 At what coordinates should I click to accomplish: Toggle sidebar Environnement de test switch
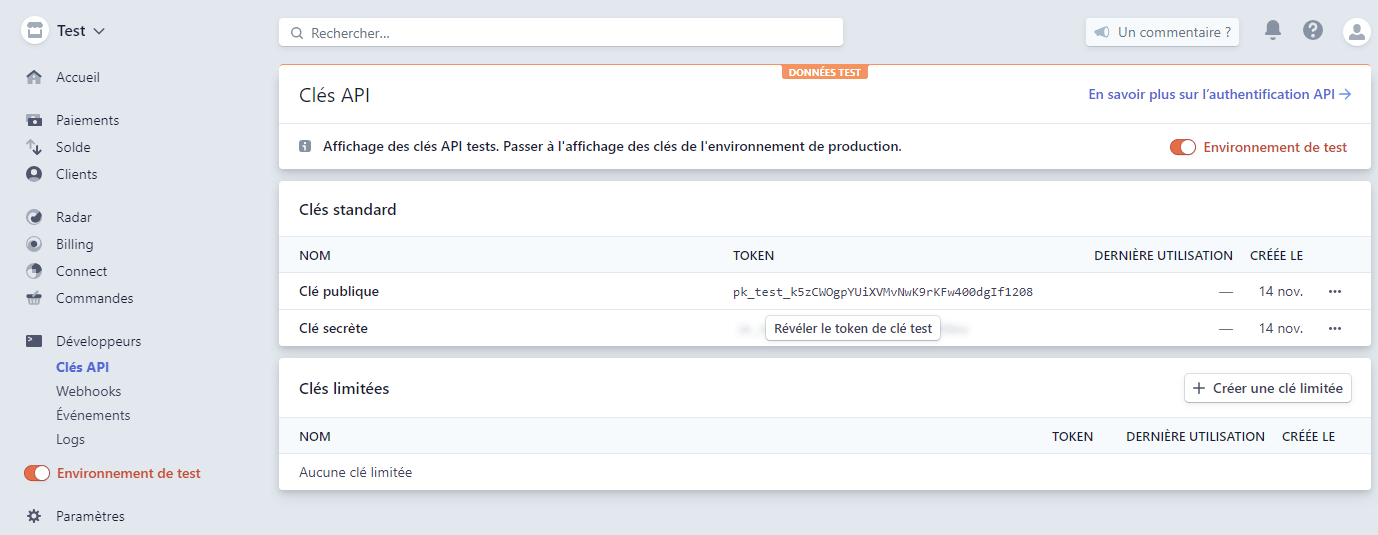tap(37, 473)
